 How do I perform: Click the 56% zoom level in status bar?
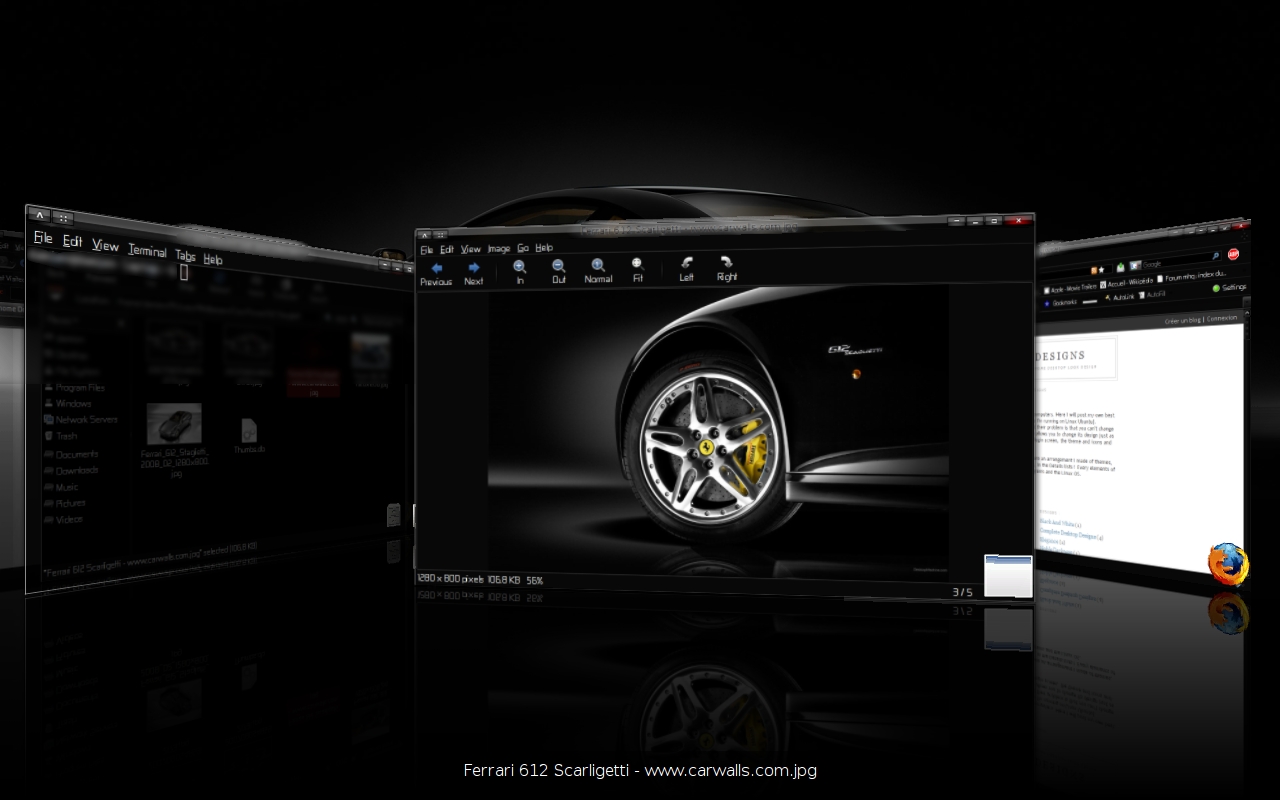(535, 580)
